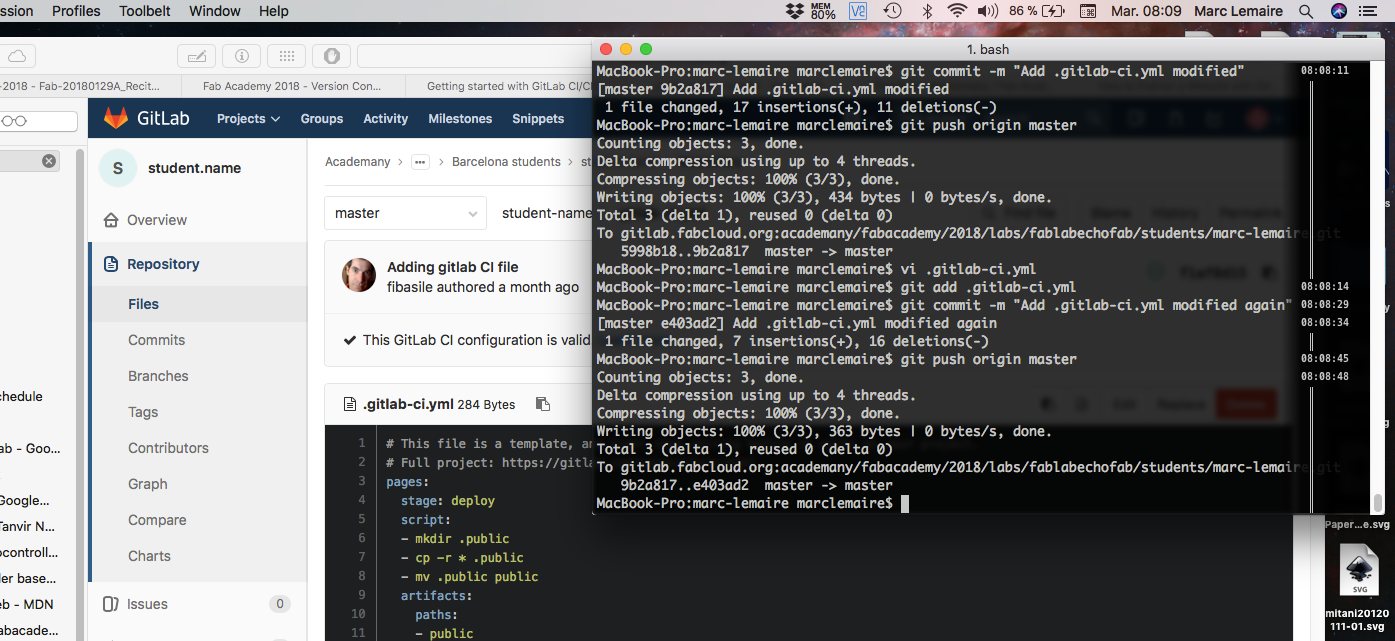1395x641 pixels.
Task: Click the copy file path icon beside .gitlab-ci.yml
Action: click(542, 404)
